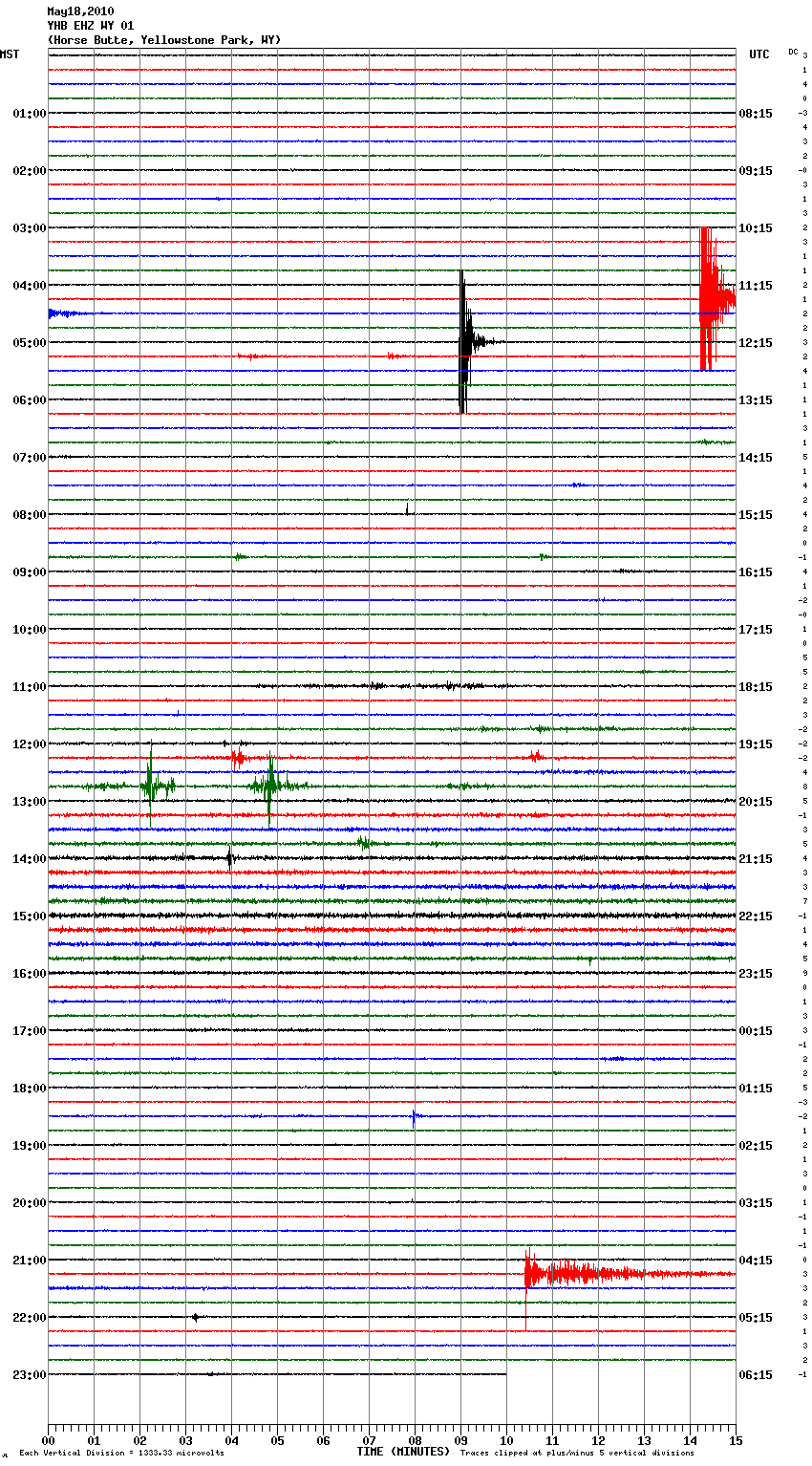Viewport: 812px width, 1466px height.
Task: Click the date label May18,2010
Action: 80,11
